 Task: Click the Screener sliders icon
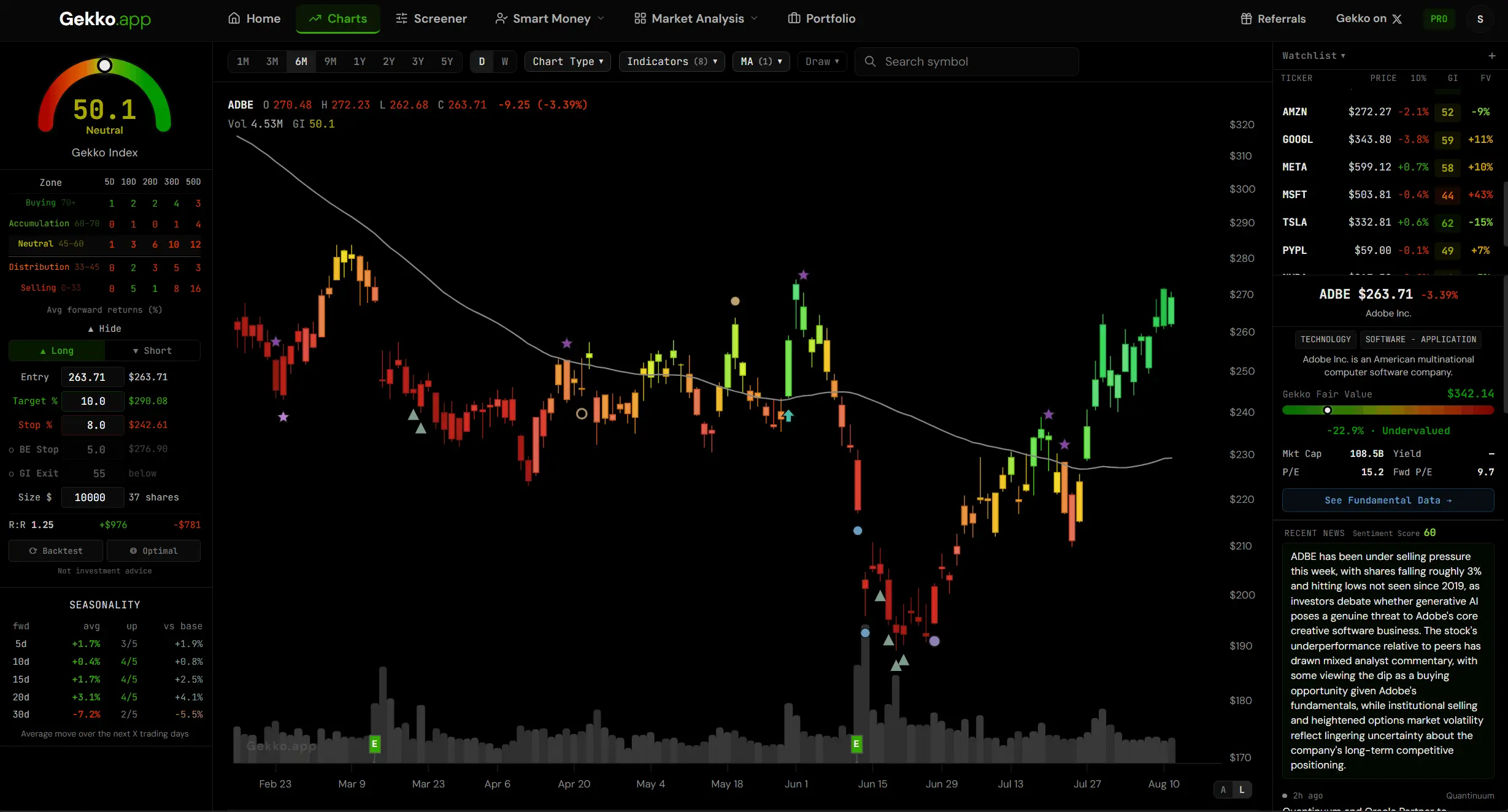[401, 18]
